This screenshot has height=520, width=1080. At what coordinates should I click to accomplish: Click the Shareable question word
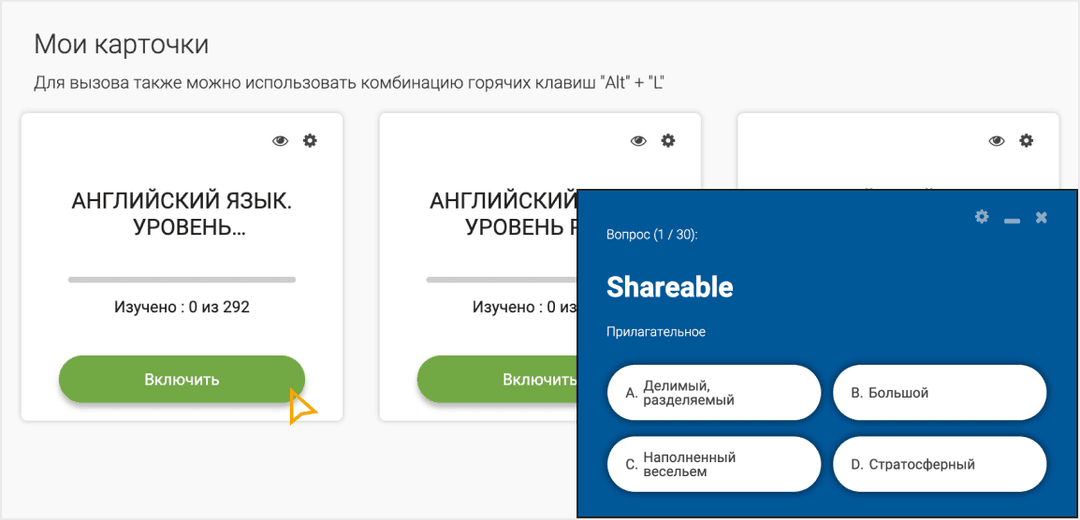point(670,288)
